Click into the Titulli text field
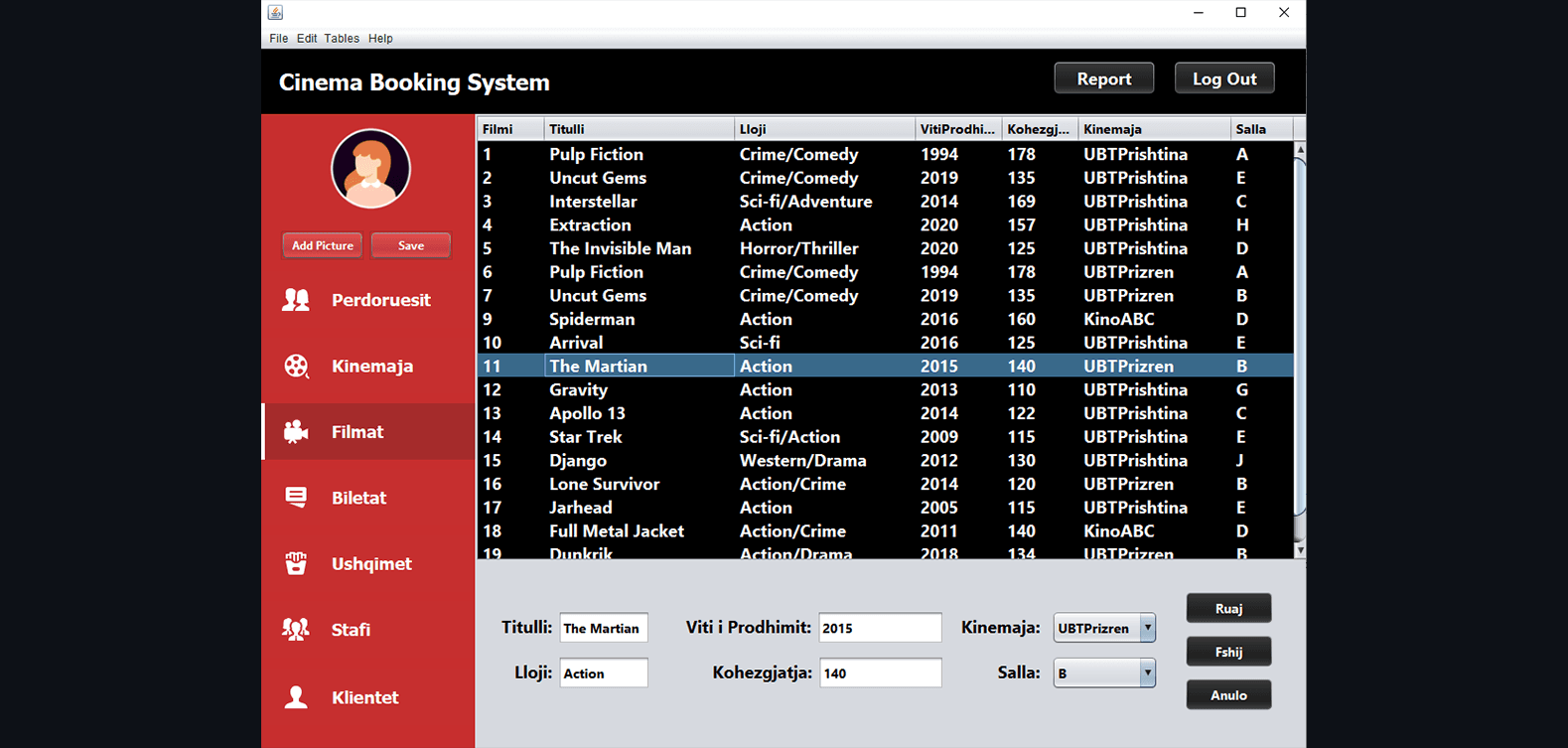The height and width of the screenshot is (748, 1568). (604, 629)
